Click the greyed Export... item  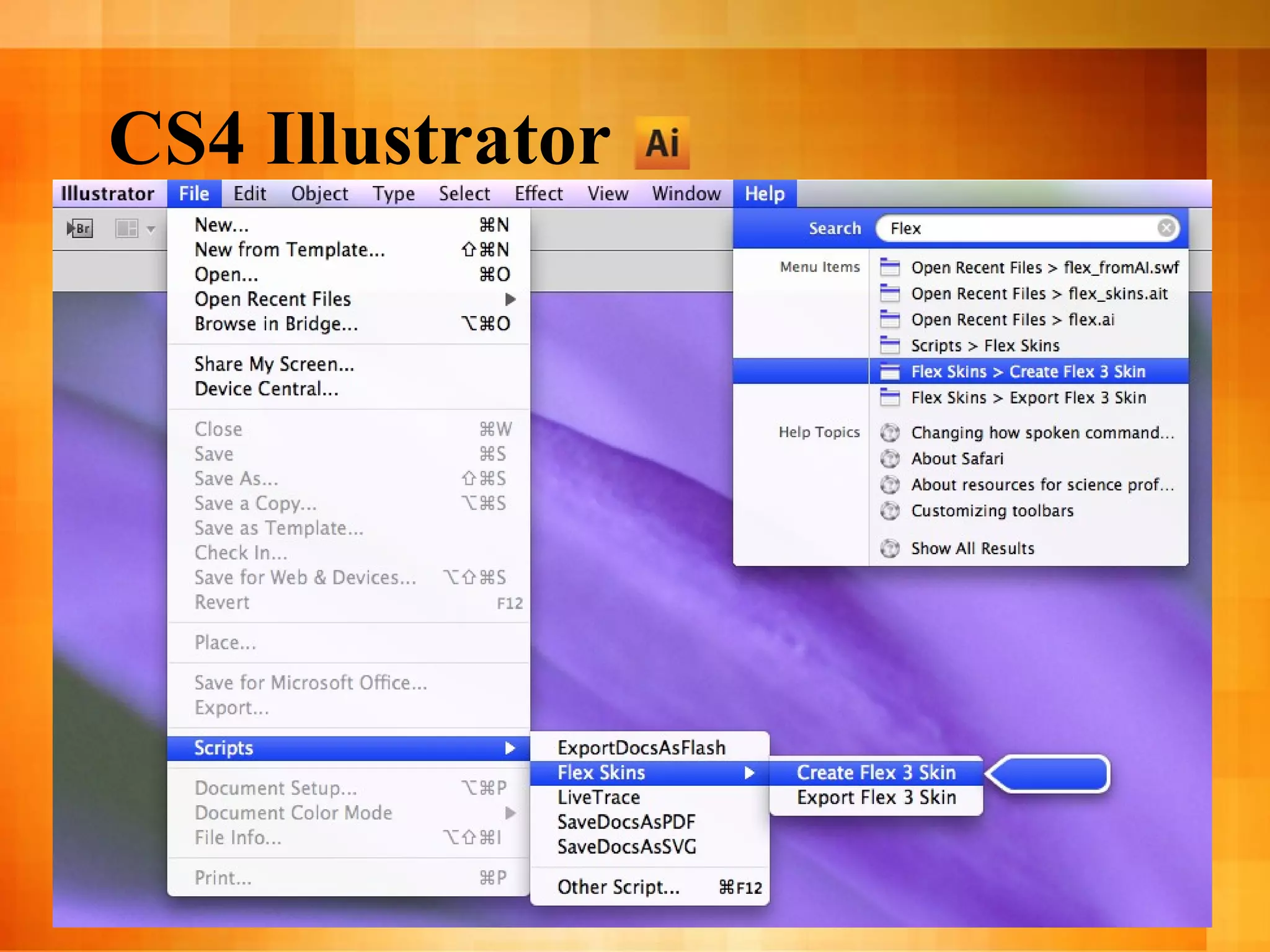click(349, 707)
